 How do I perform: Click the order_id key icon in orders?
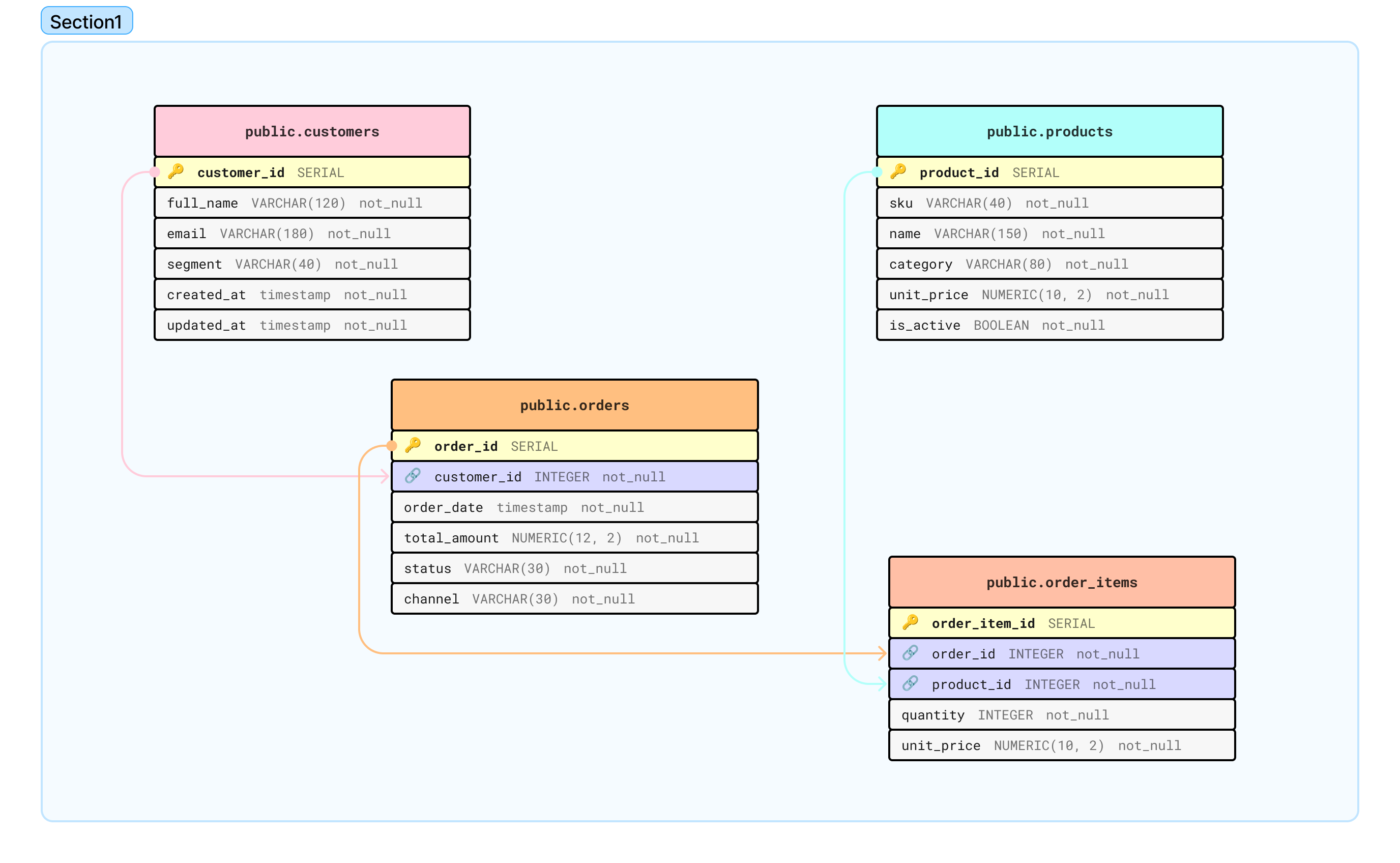pos(413,445)
